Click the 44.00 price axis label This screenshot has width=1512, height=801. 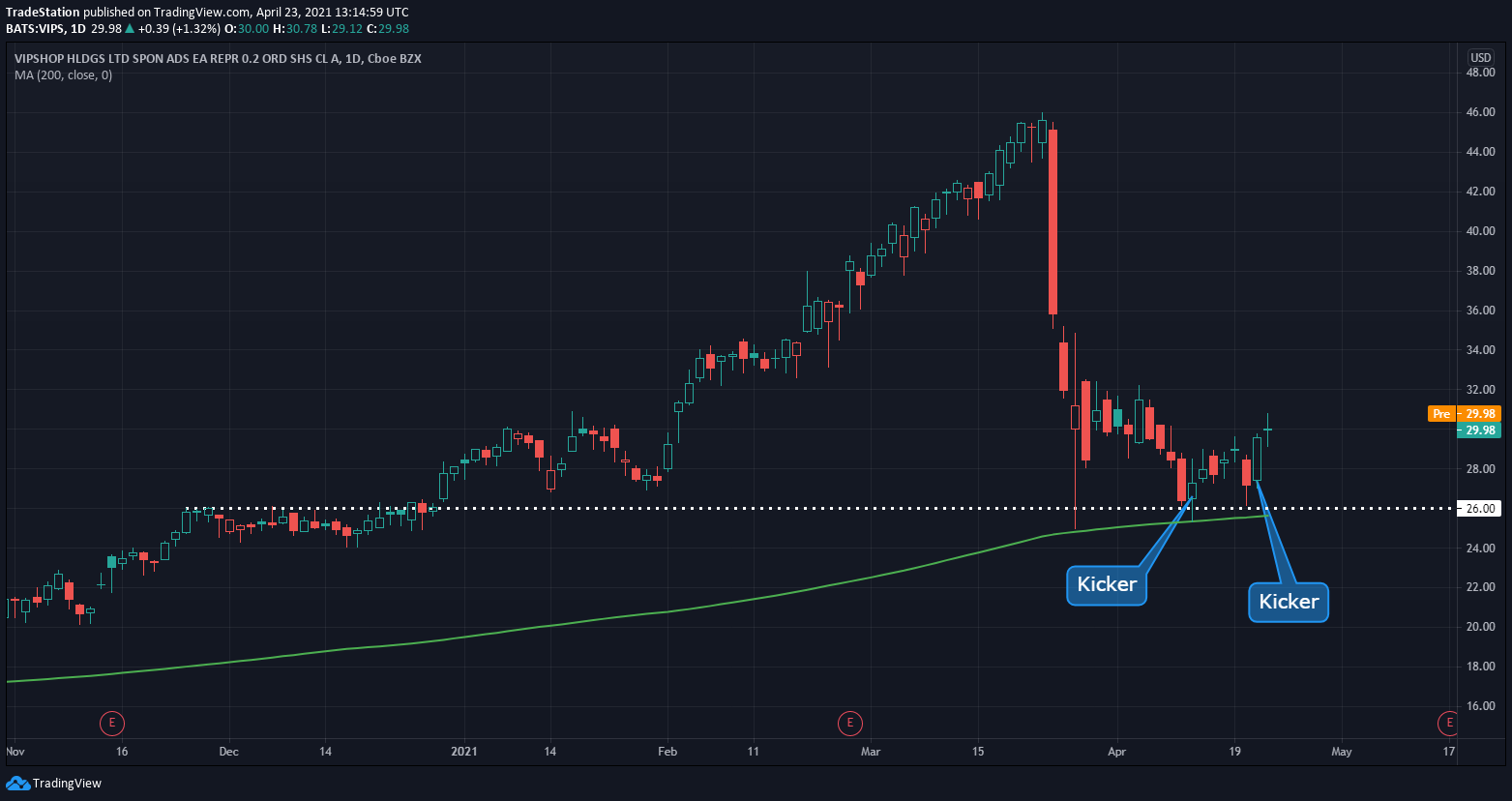[x=1480, y=152]
